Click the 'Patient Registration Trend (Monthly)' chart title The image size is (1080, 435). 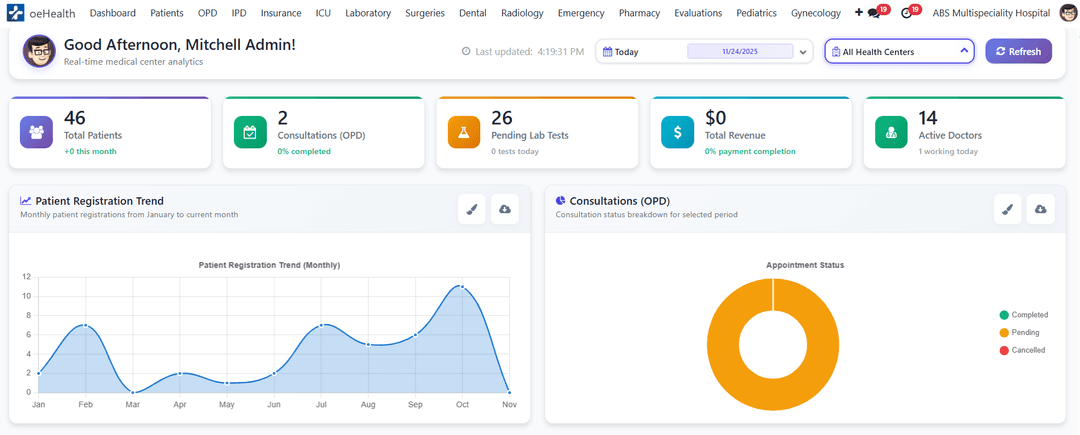269,265
